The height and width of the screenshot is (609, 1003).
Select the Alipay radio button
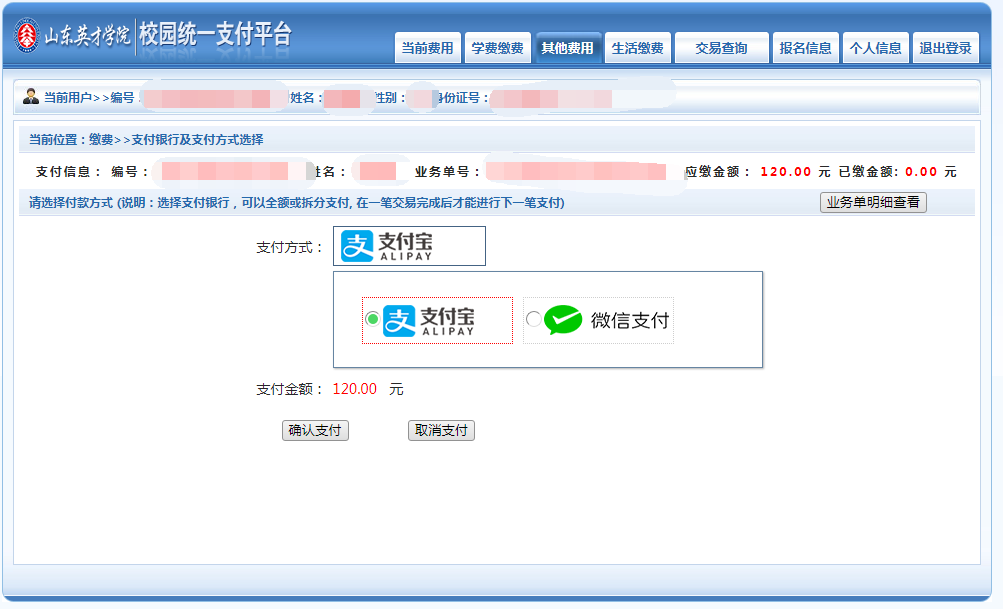tap(372, 319)
